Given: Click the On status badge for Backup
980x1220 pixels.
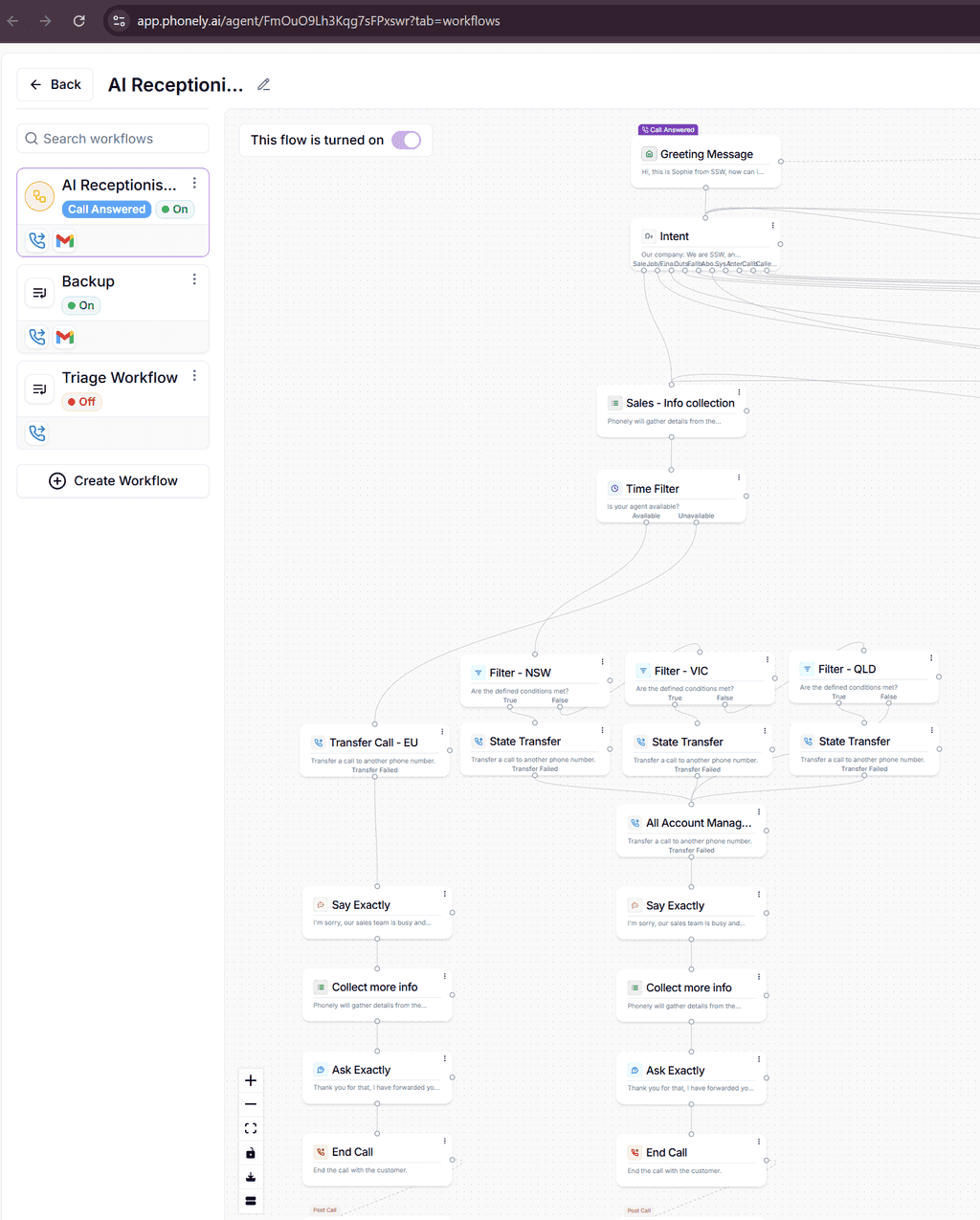Looking at the screenshot, I should click(81, 306).
